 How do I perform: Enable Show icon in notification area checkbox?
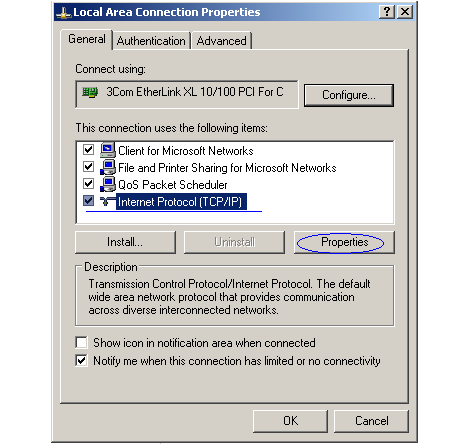(x=82, y=342)
